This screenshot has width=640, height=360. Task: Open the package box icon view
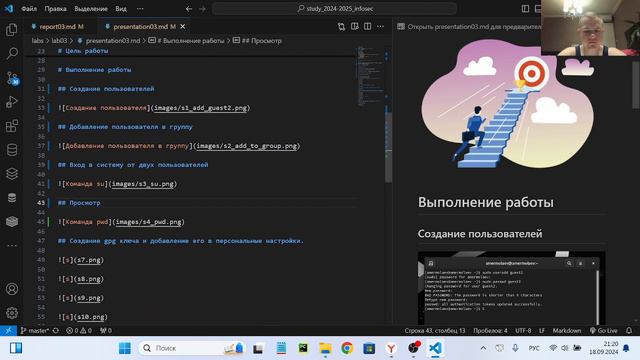(x=12, y=221)
